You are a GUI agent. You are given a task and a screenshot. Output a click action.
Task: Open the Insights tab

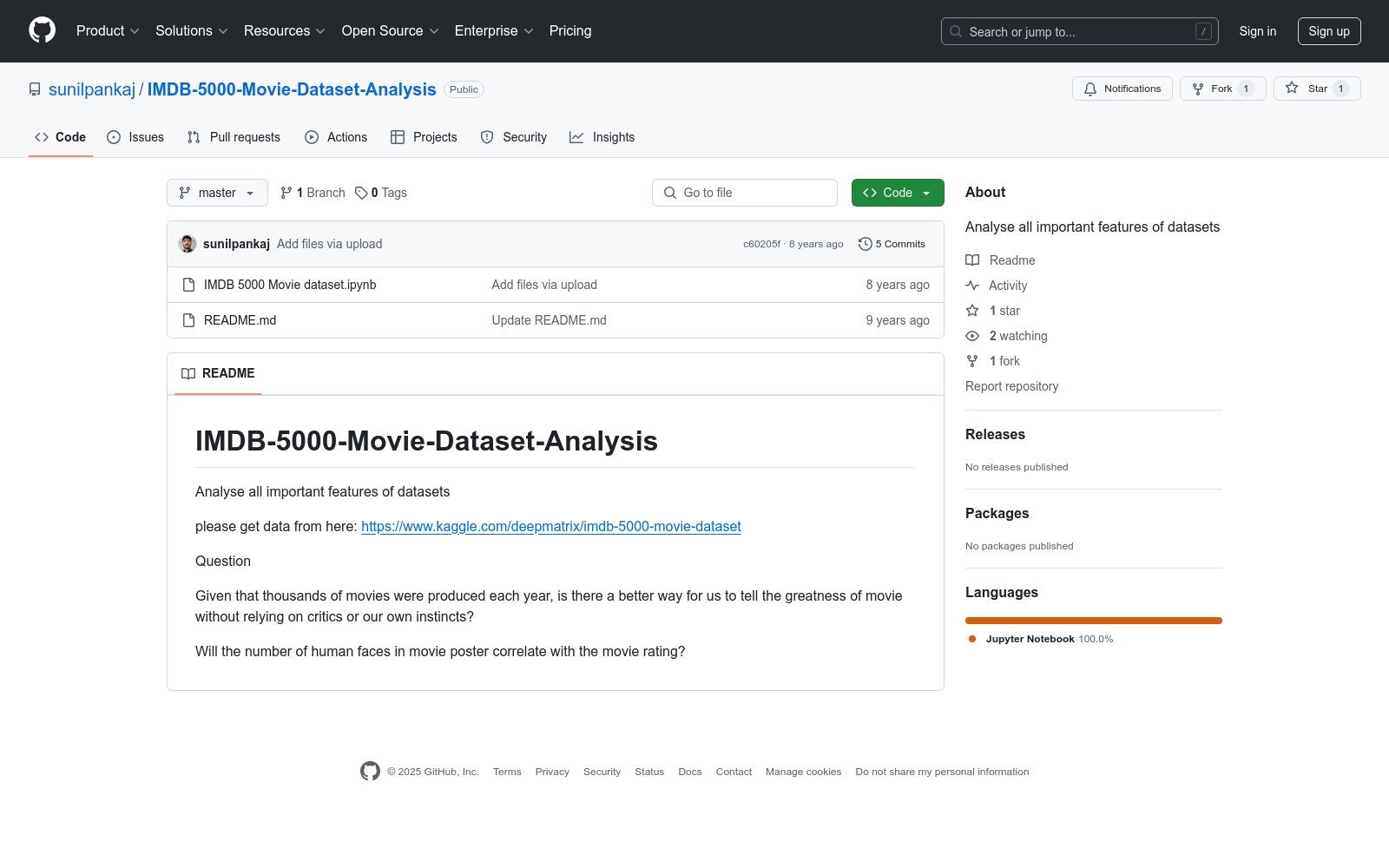(x=602, y=137)
